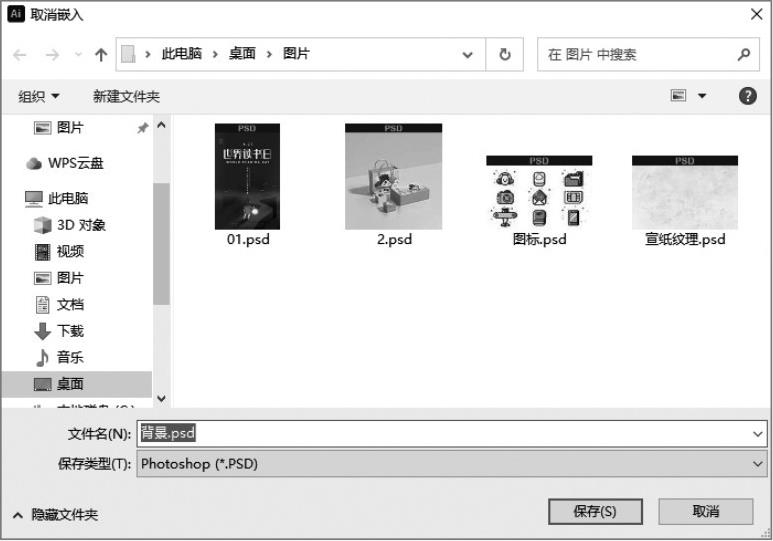Viewport: 773px width, 541px height.
Task: Click the 保存(S) button
Action: [x=595, y=511]
